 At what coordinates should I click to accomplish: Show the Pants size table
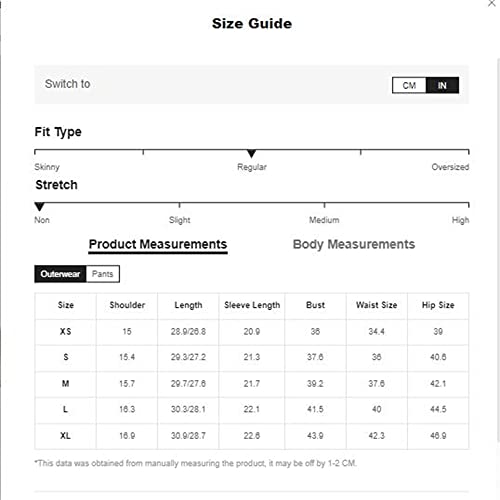103,274
